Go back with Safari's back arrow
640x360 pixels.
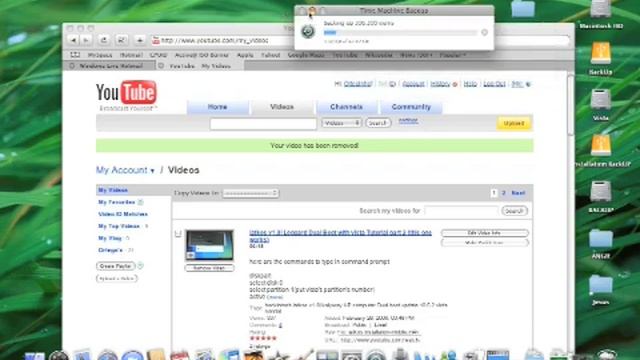pos(73,40)
